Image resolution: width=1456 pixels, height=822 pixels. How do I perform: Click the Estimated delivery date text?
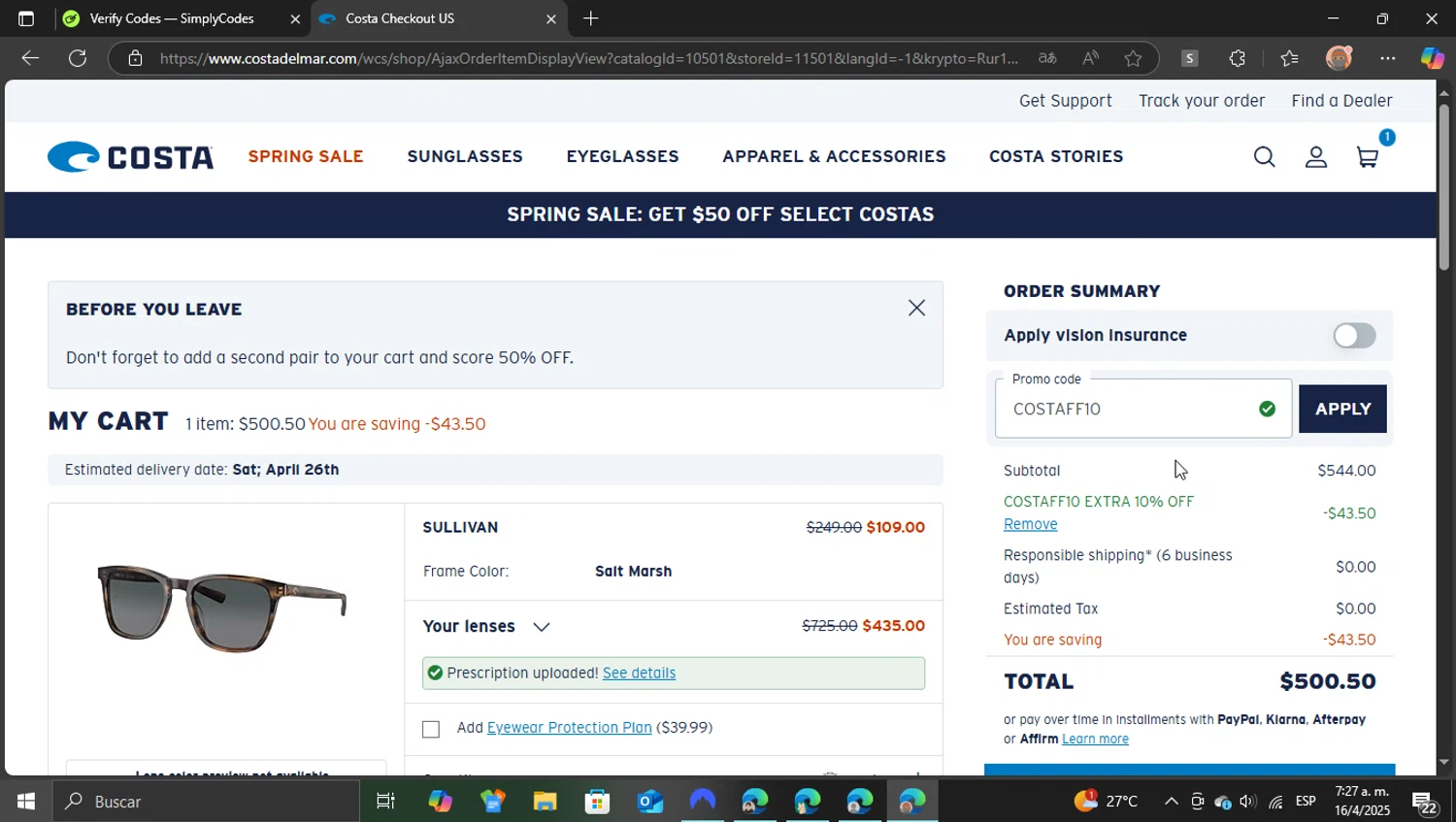(202, 470)
